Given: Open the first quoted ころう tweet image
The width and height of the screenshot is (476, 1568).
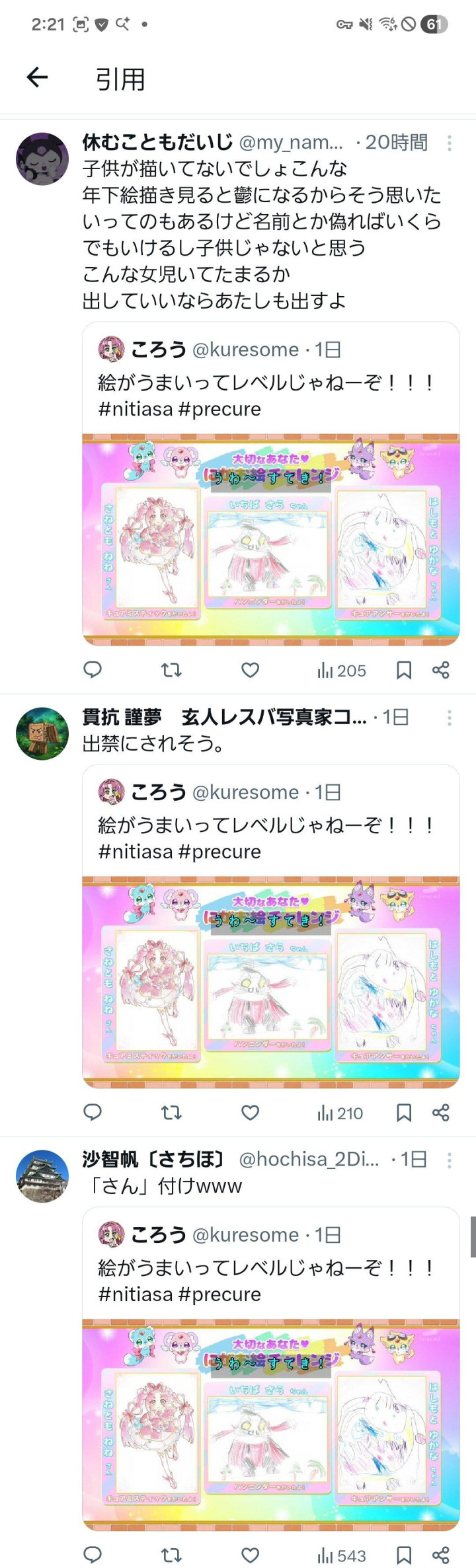Looking at the screenshot, I should pyautogui.click(x=271, y=539).
